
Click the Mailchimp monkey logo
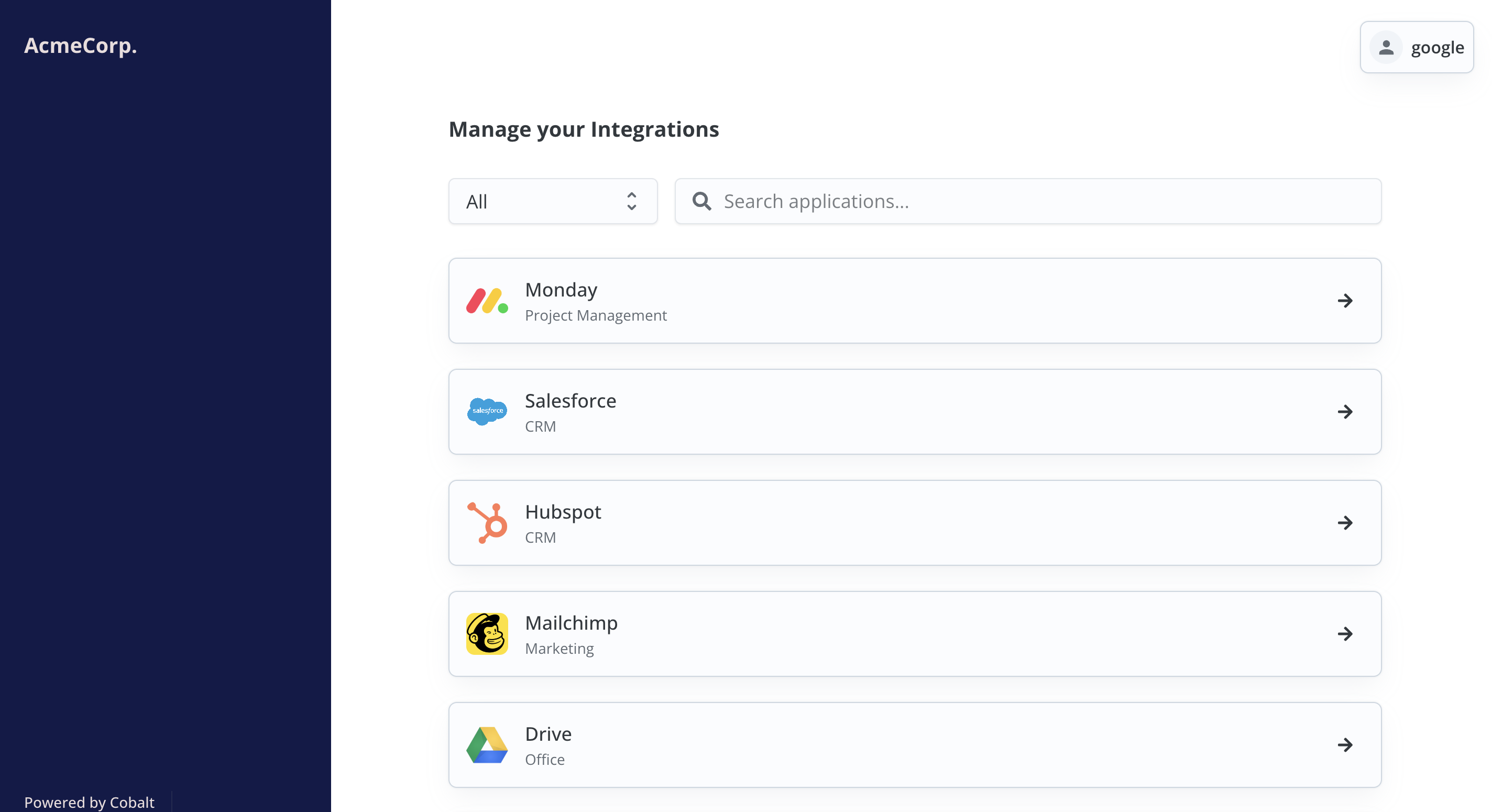(x=487, y=633)
